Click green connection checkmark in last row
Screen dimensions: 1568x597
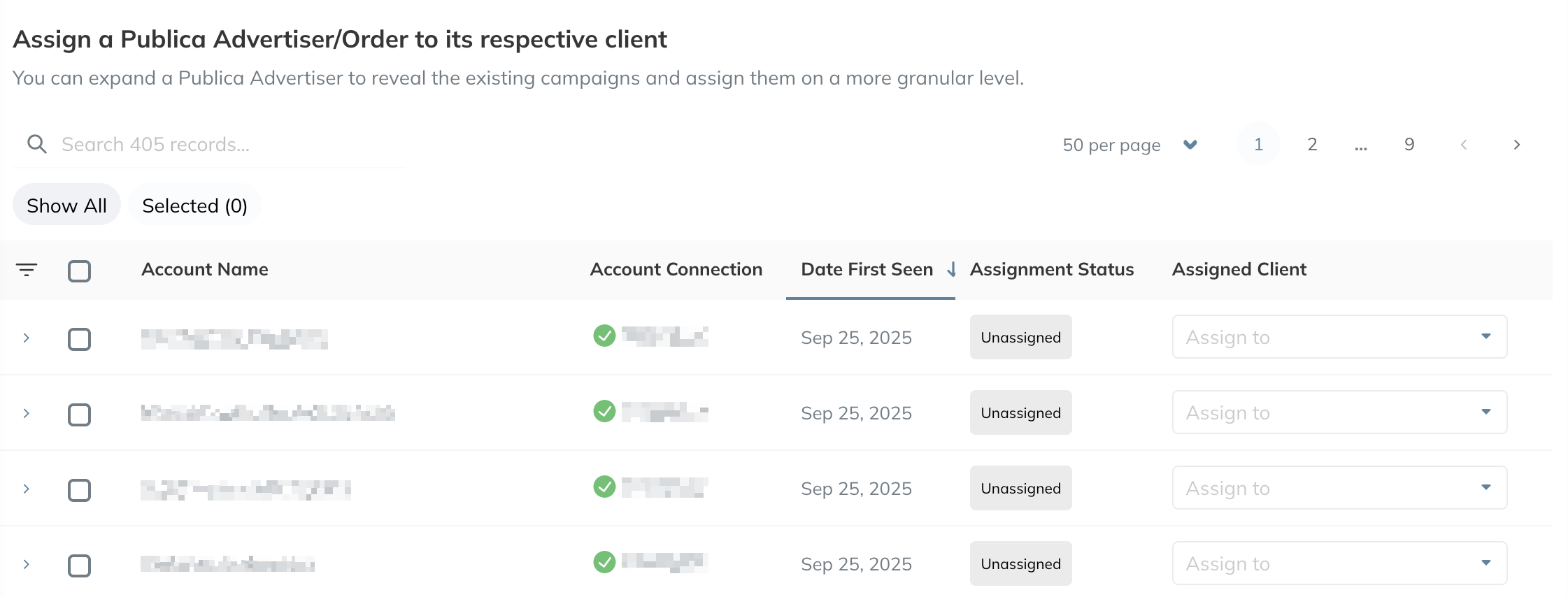click(x=604, y=561)
